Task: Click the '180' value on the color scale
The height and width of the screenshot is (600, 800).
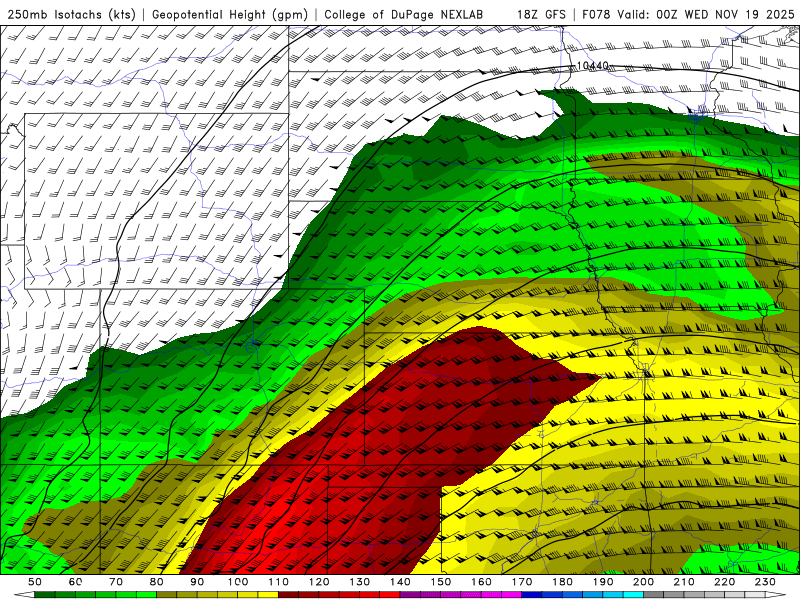Action: pos(563,582)
